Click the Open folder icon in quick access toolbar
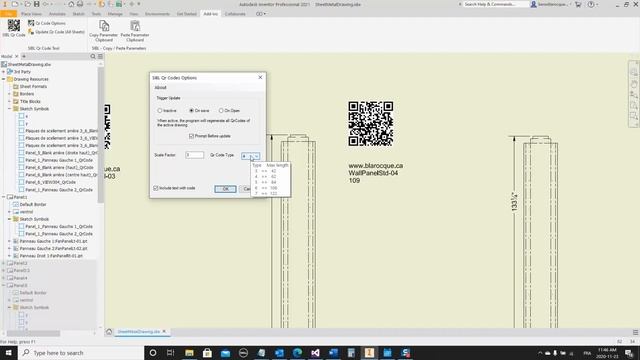 click(27, 4)
